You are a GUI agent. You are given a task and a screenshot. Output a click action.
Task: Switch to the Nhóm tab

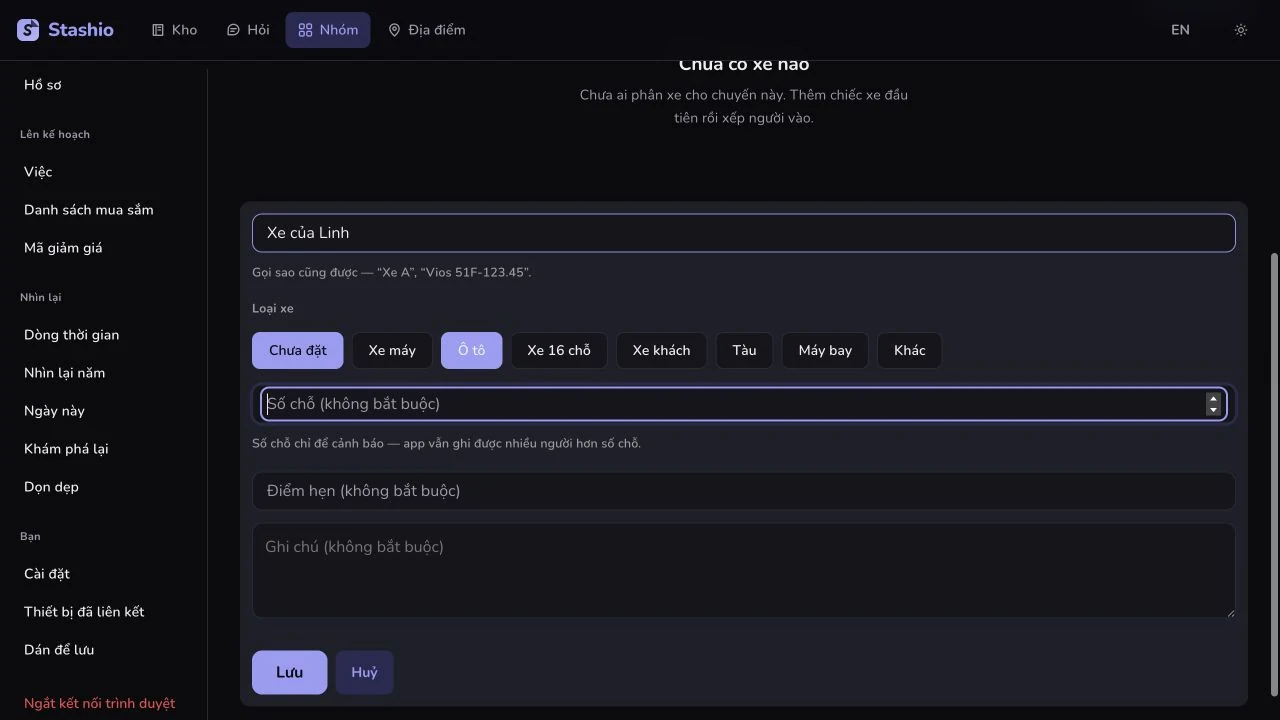coord(328,30)
